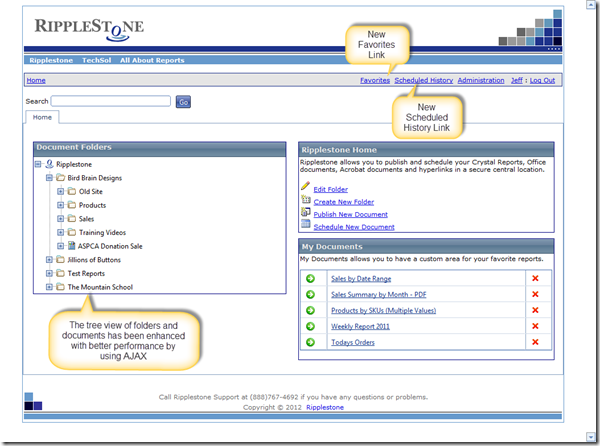Remove Weekly Report 2011 with red X
The height and width of the screenshot is (446, 600).
[535, 326]
